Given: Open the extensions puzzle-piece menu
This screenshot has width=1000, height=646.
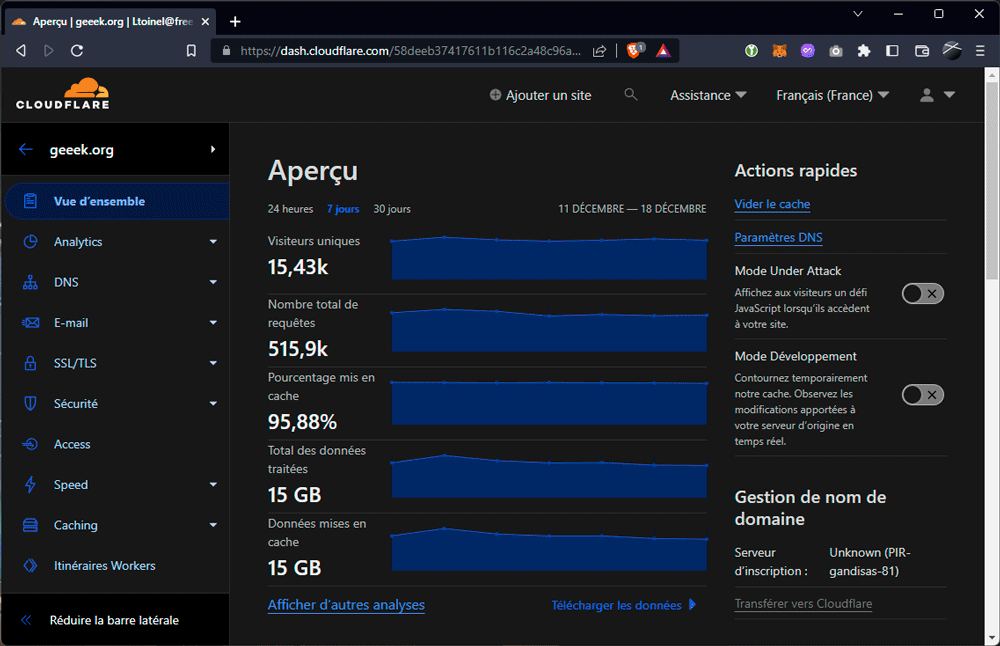Looking at the screenshot, I should (864, 50).
